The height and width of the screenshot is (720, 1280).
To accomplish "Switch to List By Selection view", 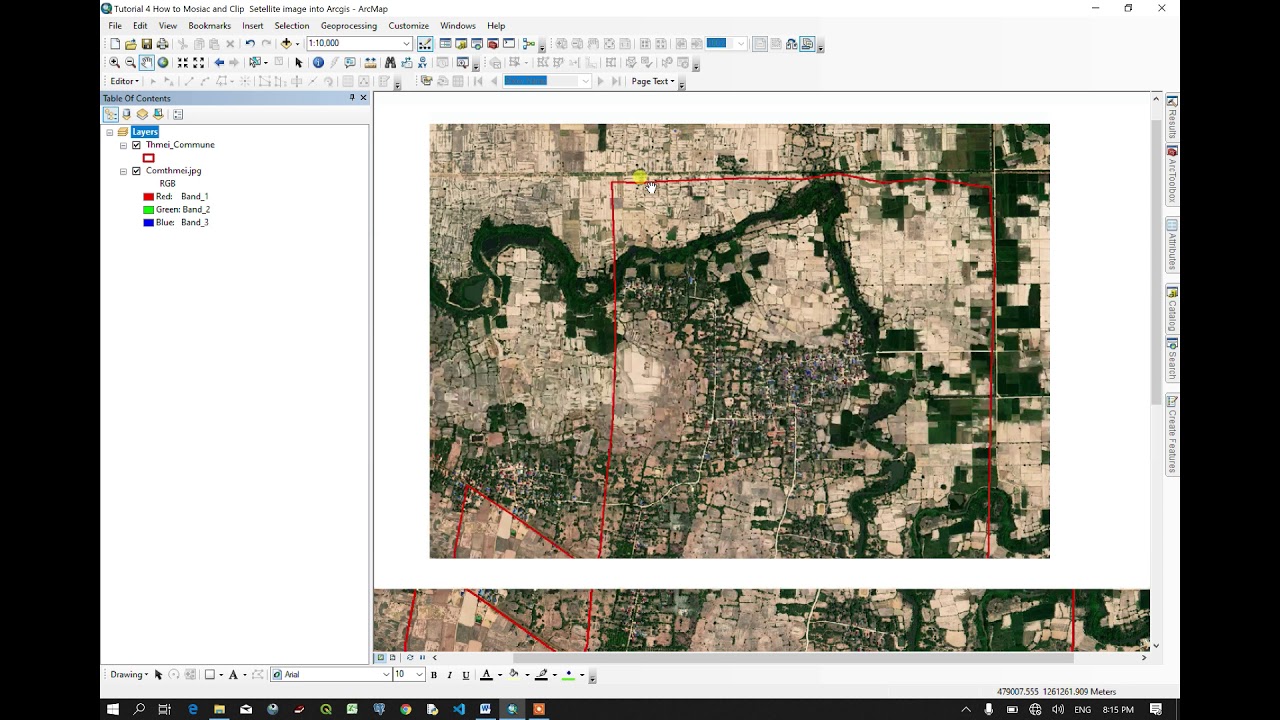I will pyautogui.click(x=158, y=114).
